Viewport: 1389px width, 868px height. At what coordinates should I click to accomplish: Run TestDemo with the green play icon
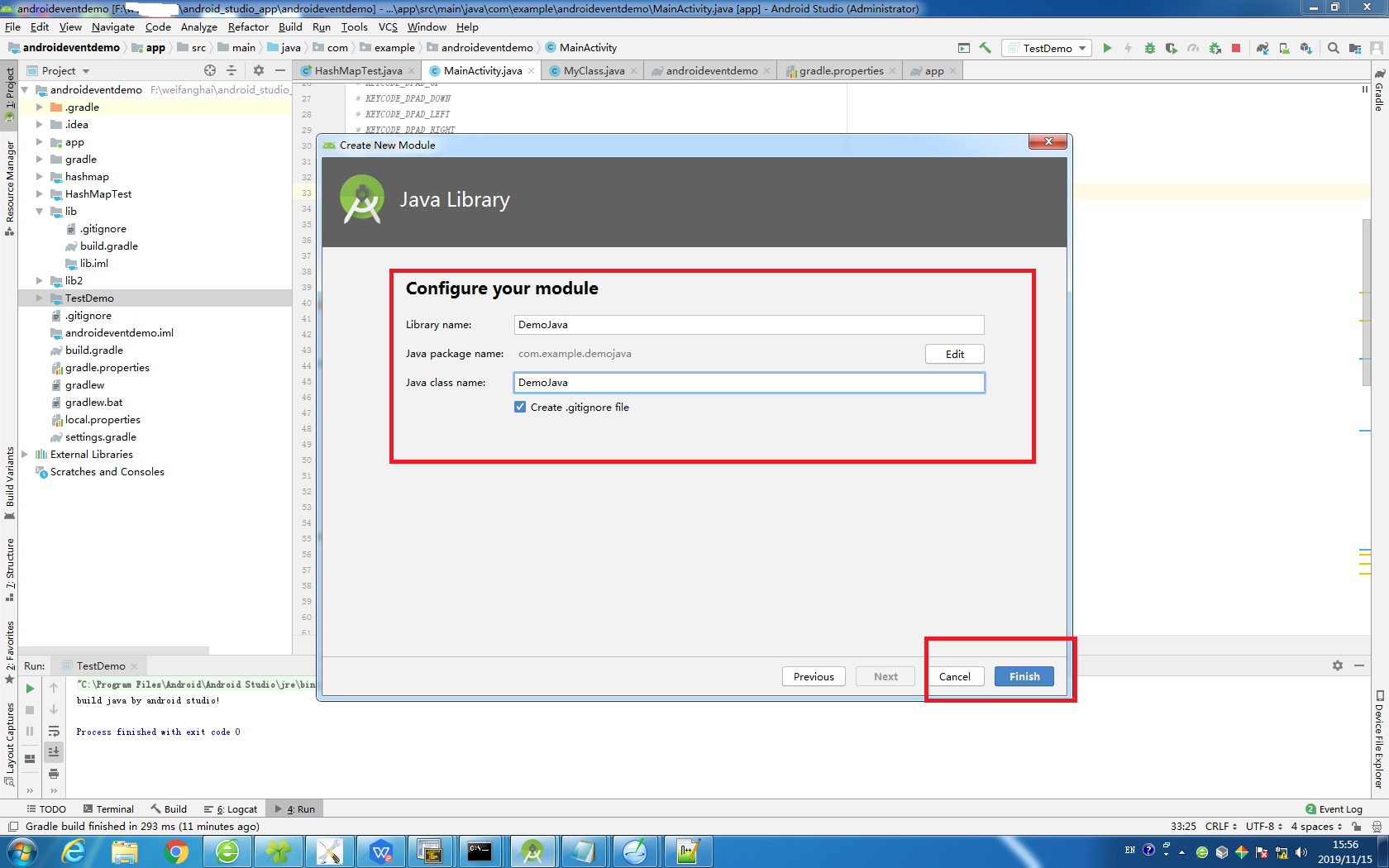1107,48
